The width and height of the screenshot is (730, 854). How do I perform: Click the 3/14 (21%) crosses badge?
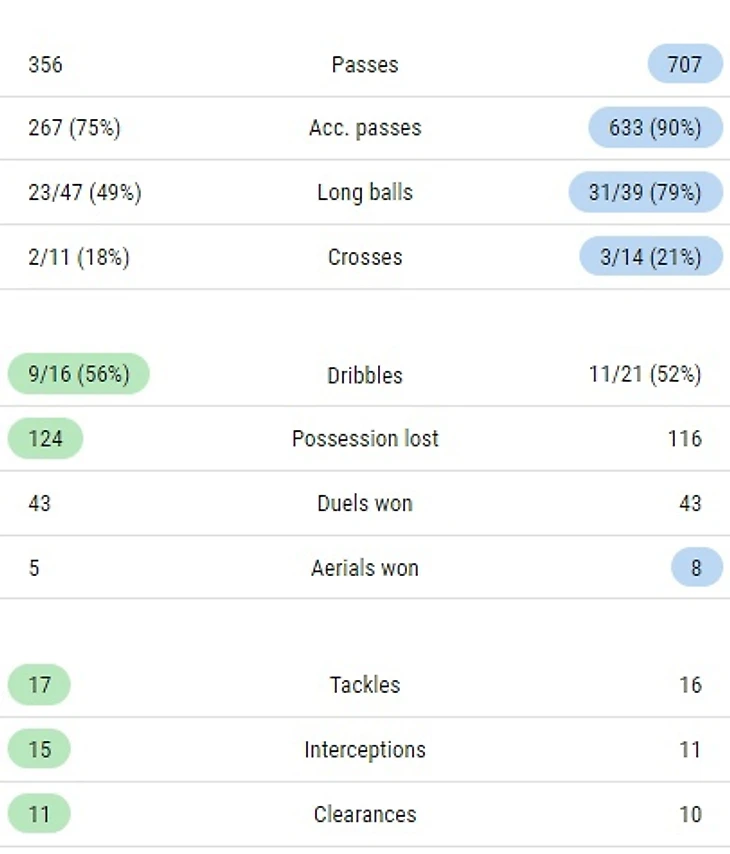click(651, 257)
